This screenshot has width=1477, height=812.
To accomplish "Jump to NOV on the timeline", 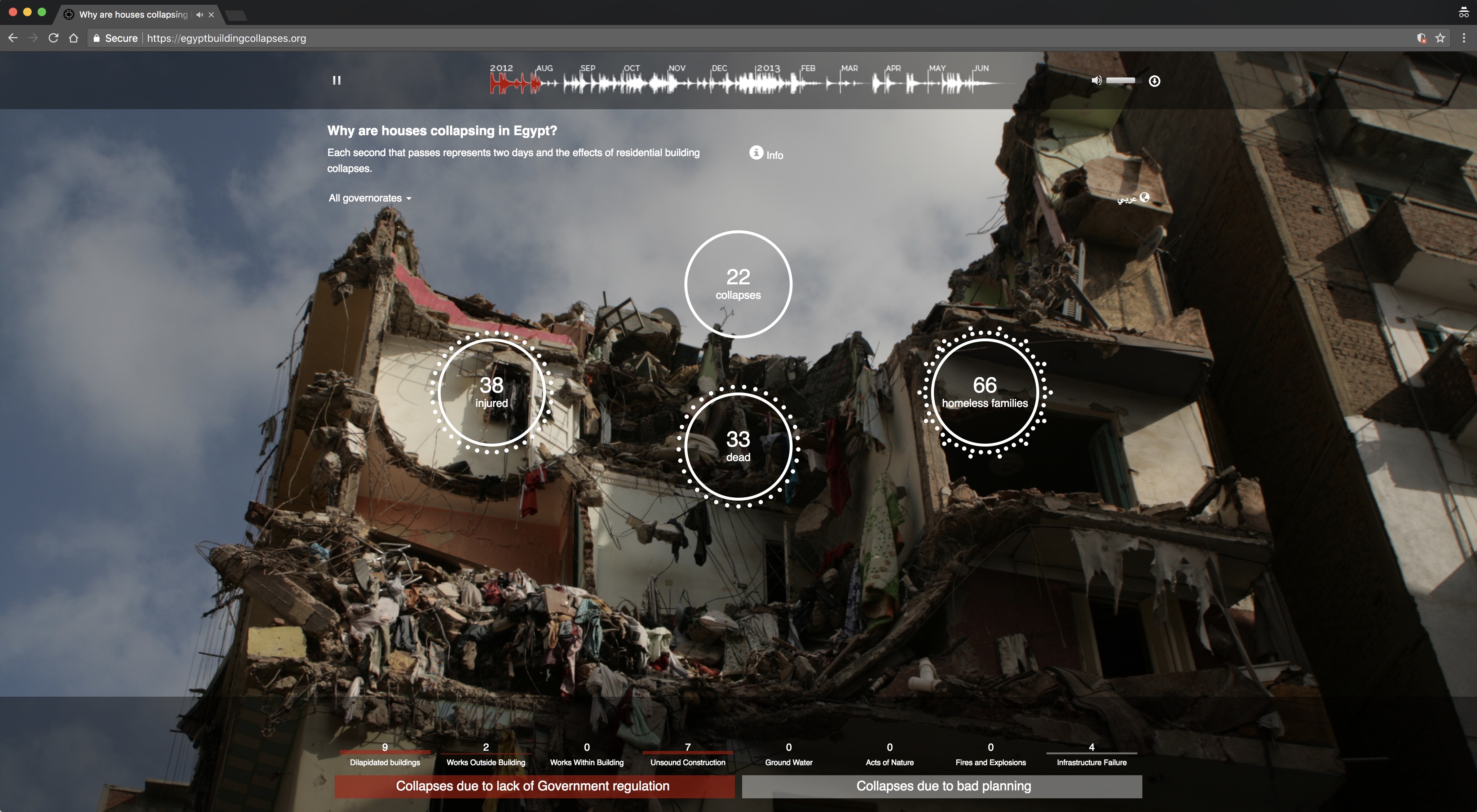I will point(676,68).
